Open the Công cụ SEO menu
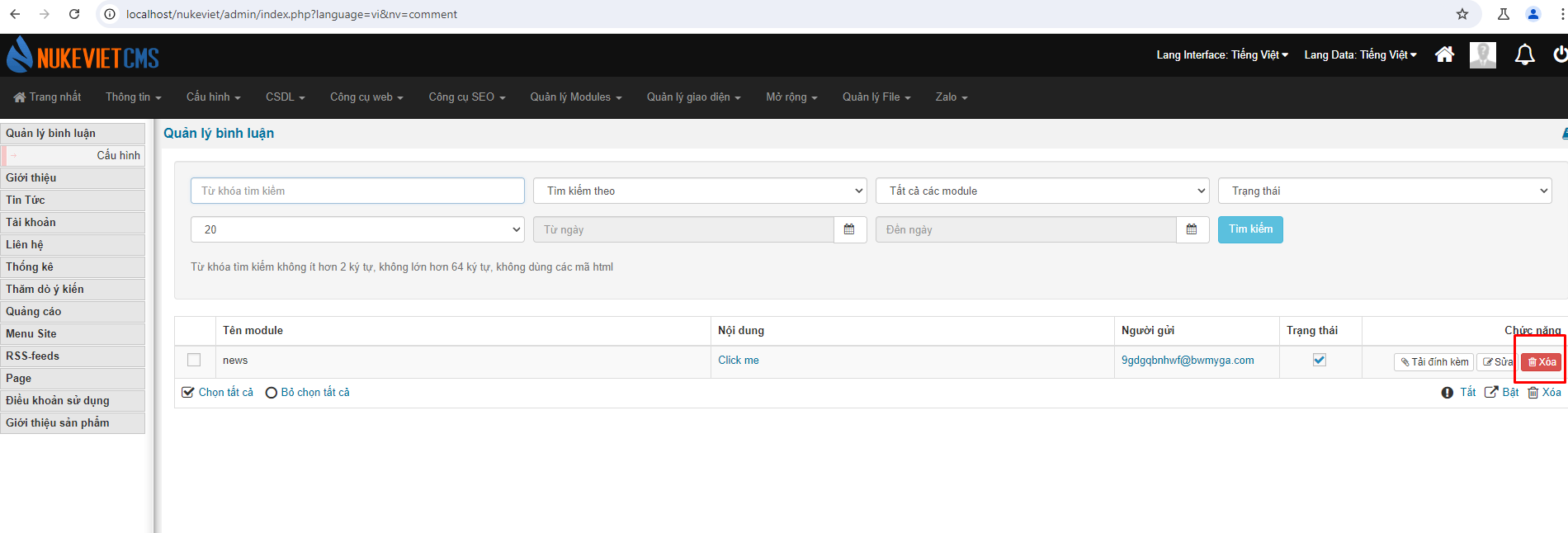Image resolution: width=1568 pixels, height=533 pixels. [467, 97]
